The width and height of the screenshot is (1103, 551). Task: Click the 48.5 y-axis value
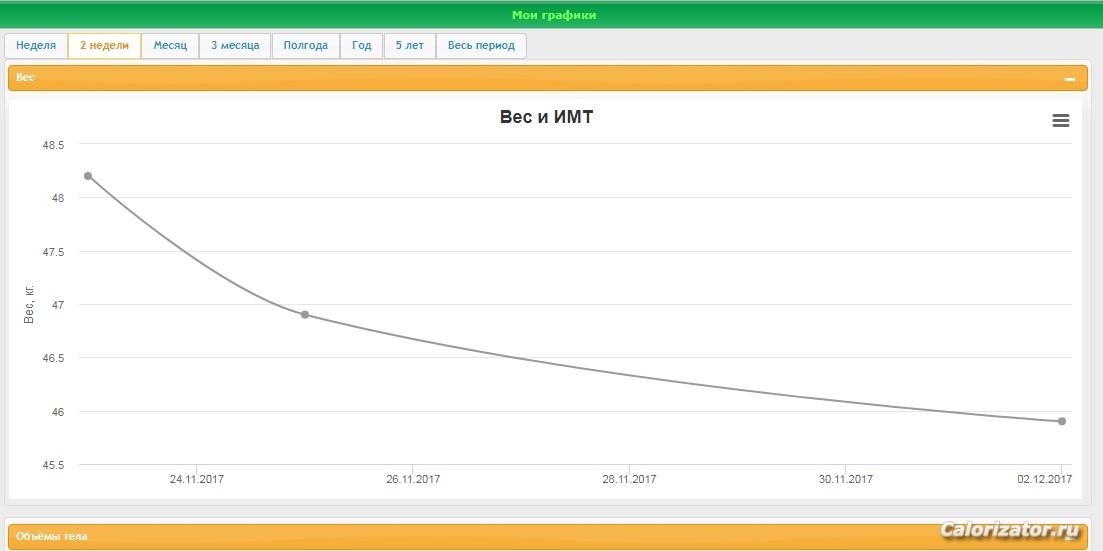pos(53,145)
